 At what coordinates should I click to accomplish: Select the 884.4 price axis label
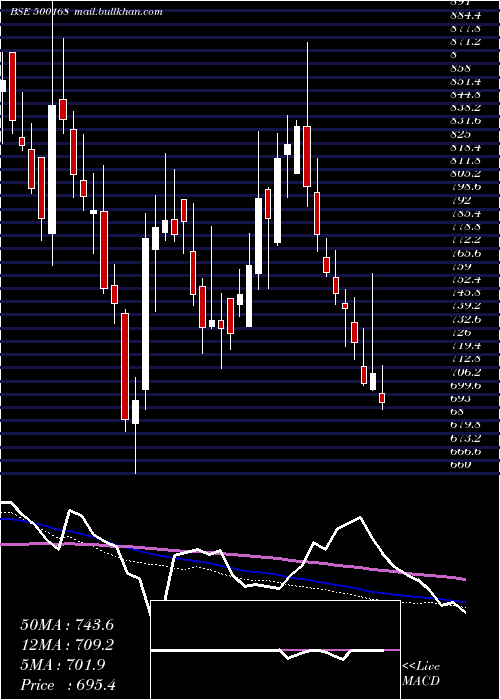pos(466,16)
